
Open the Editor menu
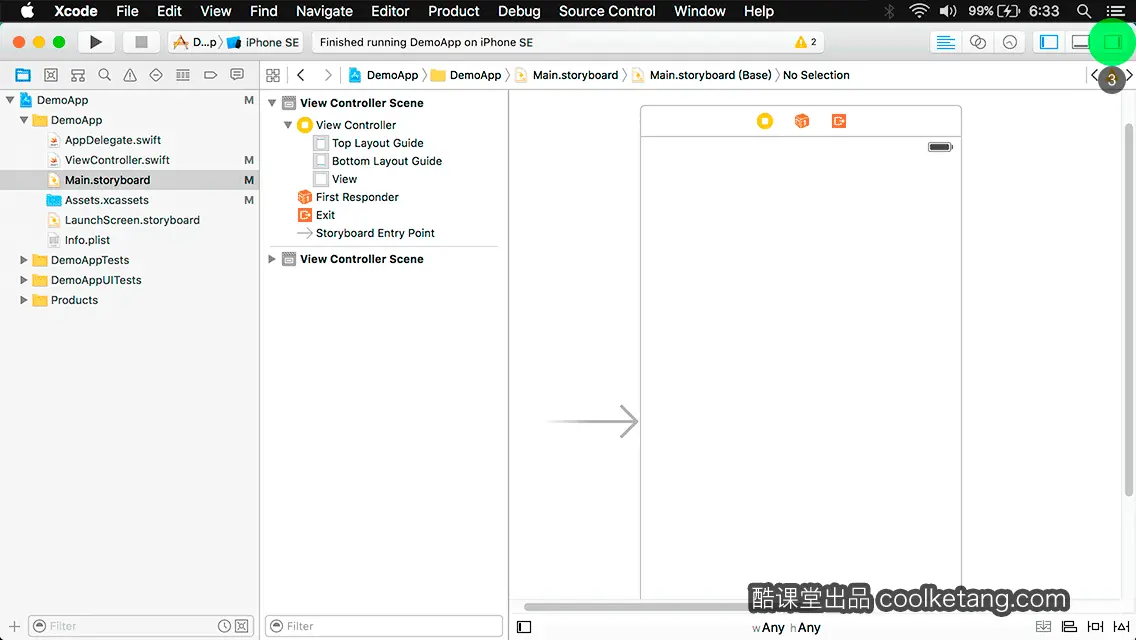(x=390, y=11)
